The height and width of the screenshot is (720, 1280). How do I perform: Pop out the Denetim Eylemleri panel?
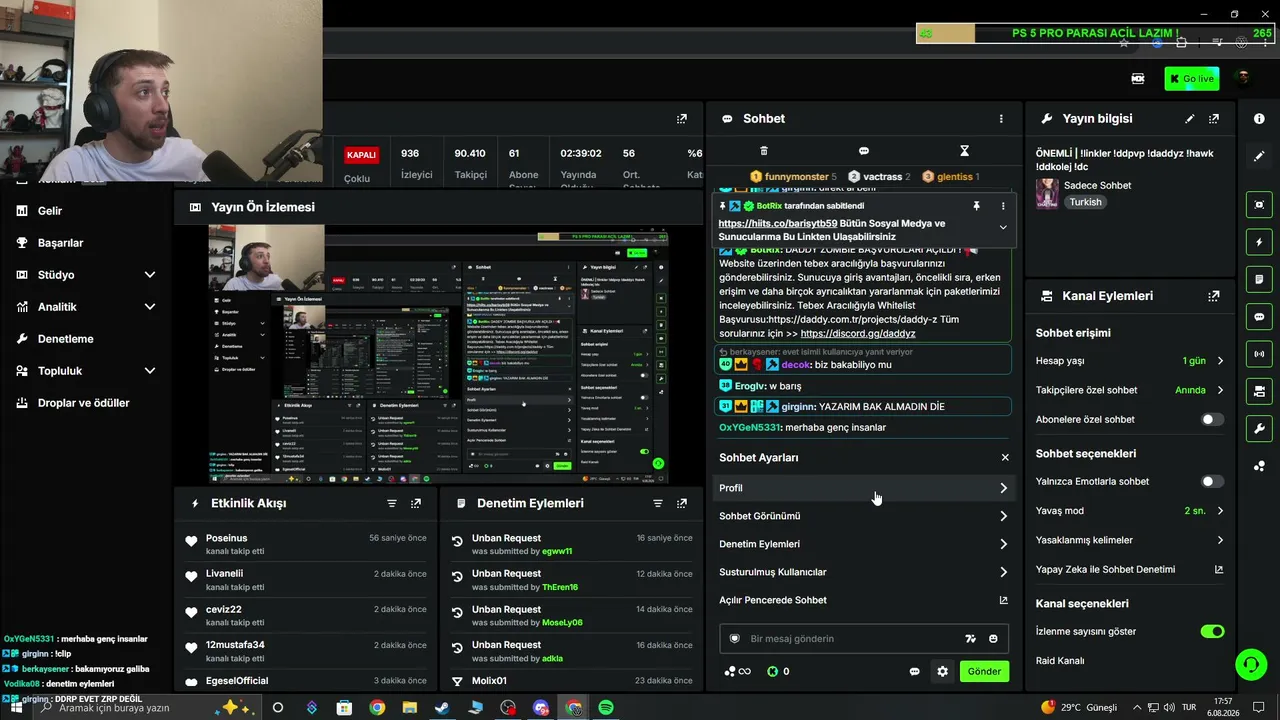[682, 503]
